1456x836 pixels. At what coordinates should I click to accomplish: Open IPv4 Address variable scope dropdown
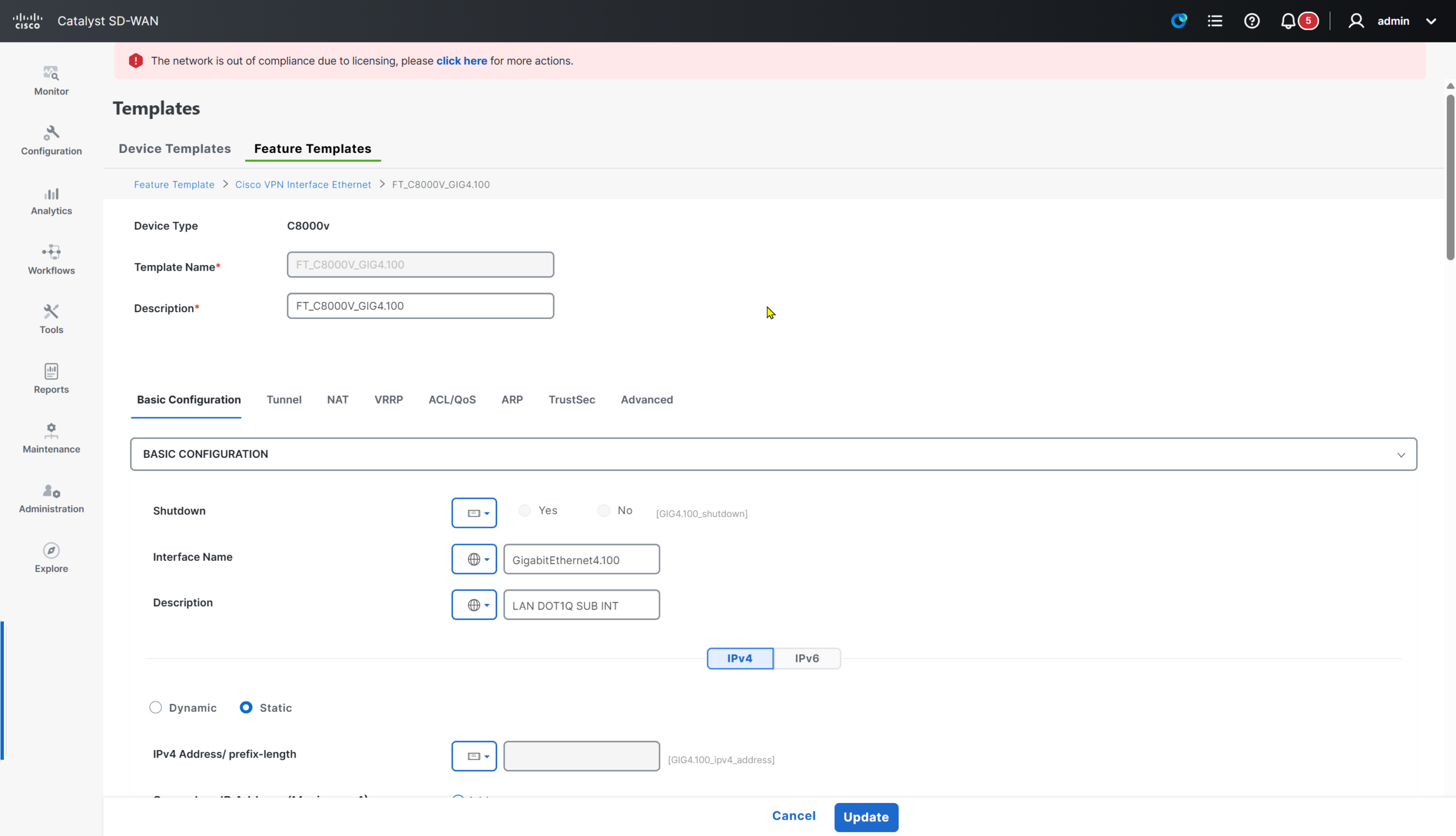click(474, 756)
